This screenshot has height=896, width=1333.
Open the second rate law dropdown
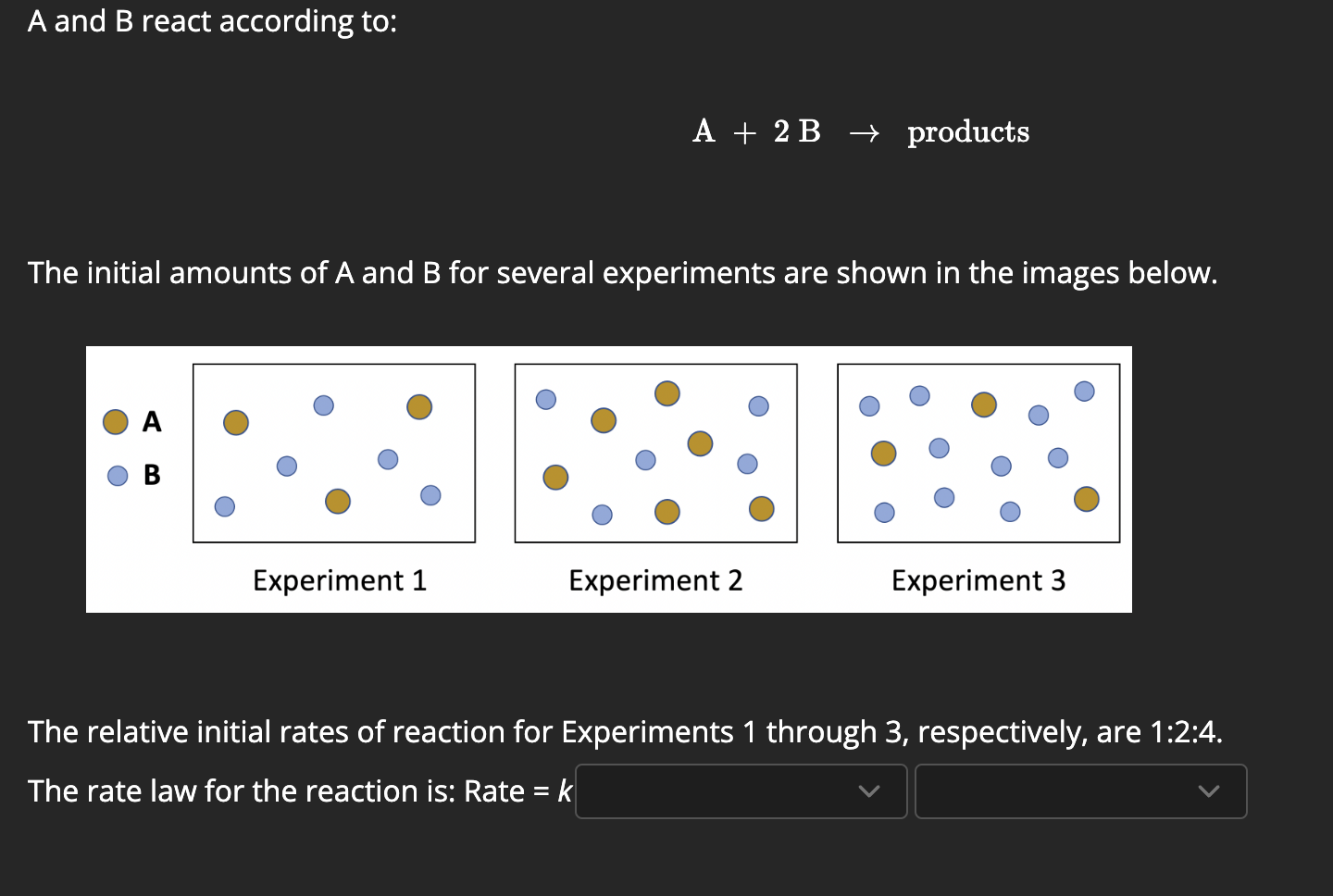1080,791
